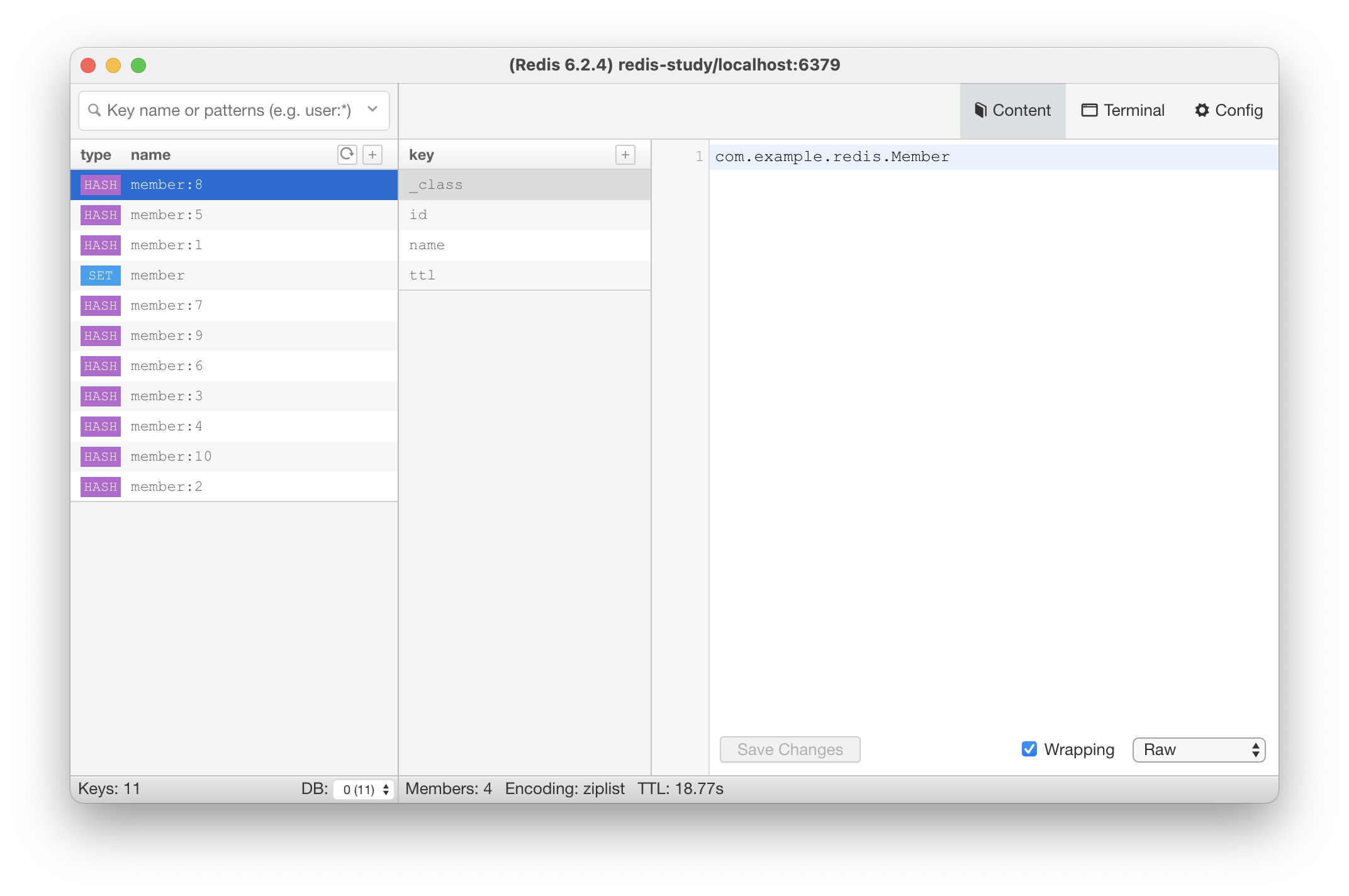Screen dimensions: 1349x896
Task: Click the green zoom window button
Action: coord(138,65)
